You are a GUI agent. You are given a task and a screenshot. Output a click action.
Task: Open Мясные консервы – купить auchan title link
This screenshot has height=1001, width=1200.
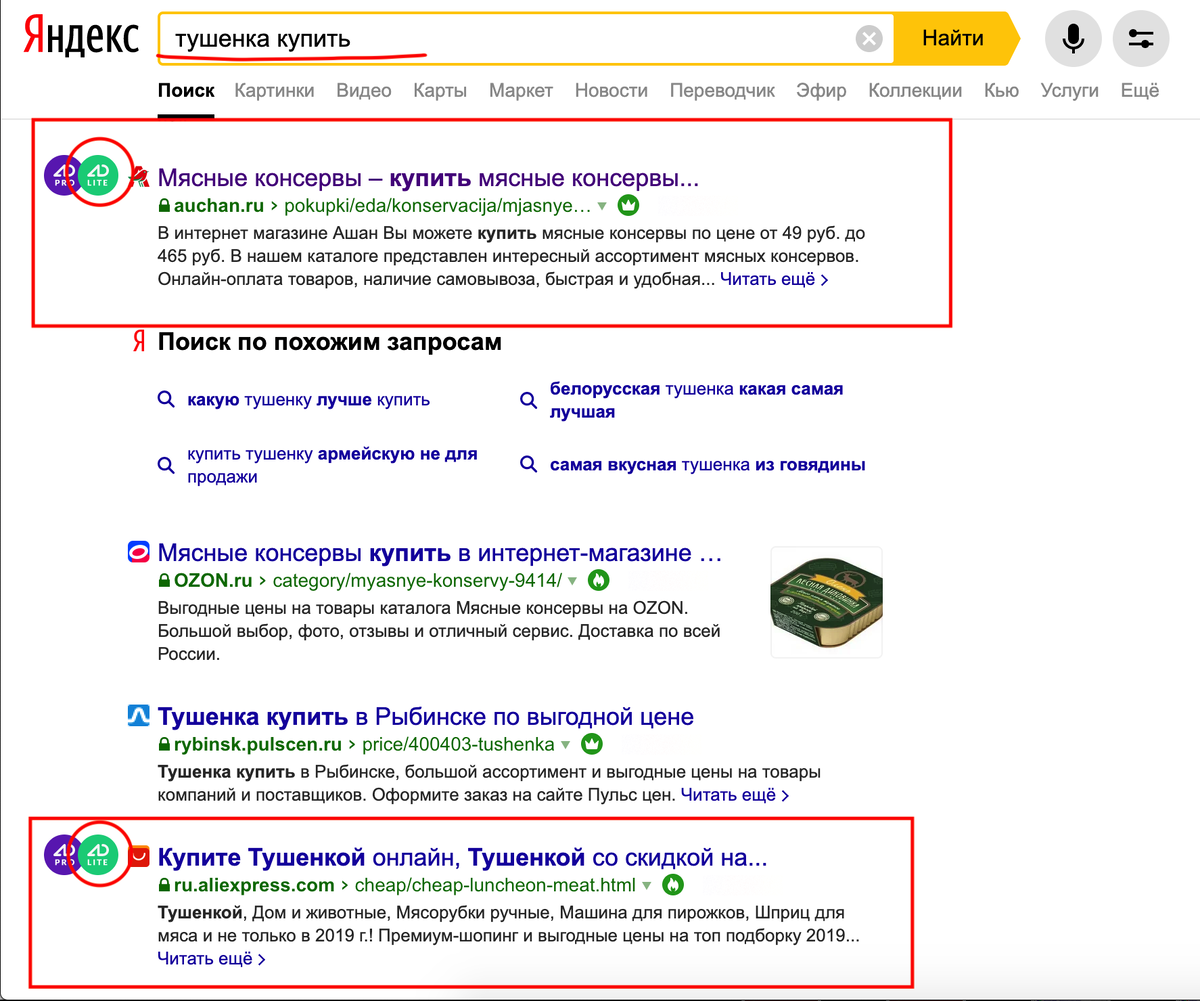(x=428, y=179)
